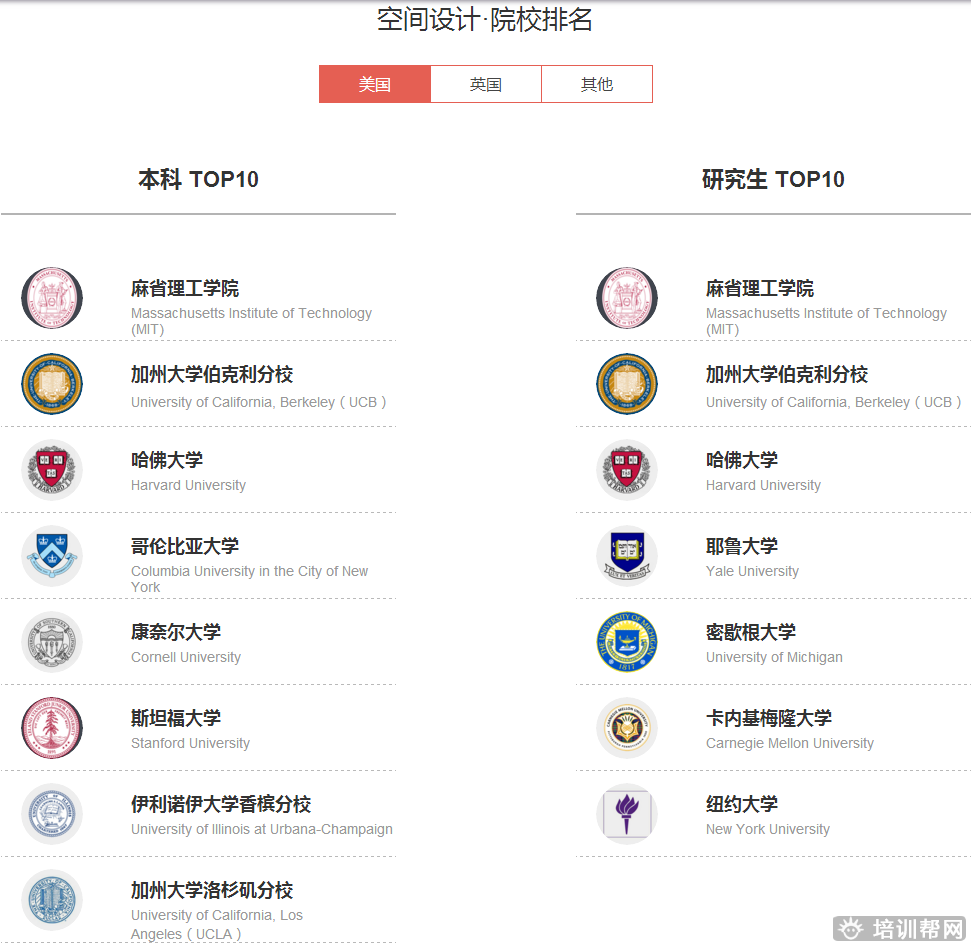Switch to the 美国 tab
971x946 pixels.
coord(375,84)
